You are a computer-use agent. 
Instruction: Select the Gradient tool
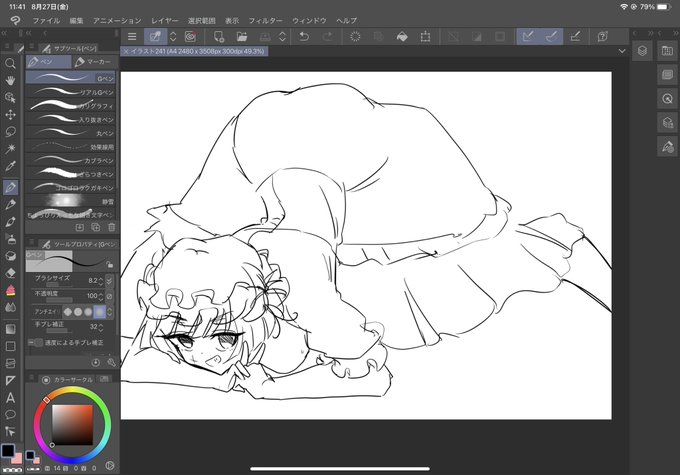(10, 329)
